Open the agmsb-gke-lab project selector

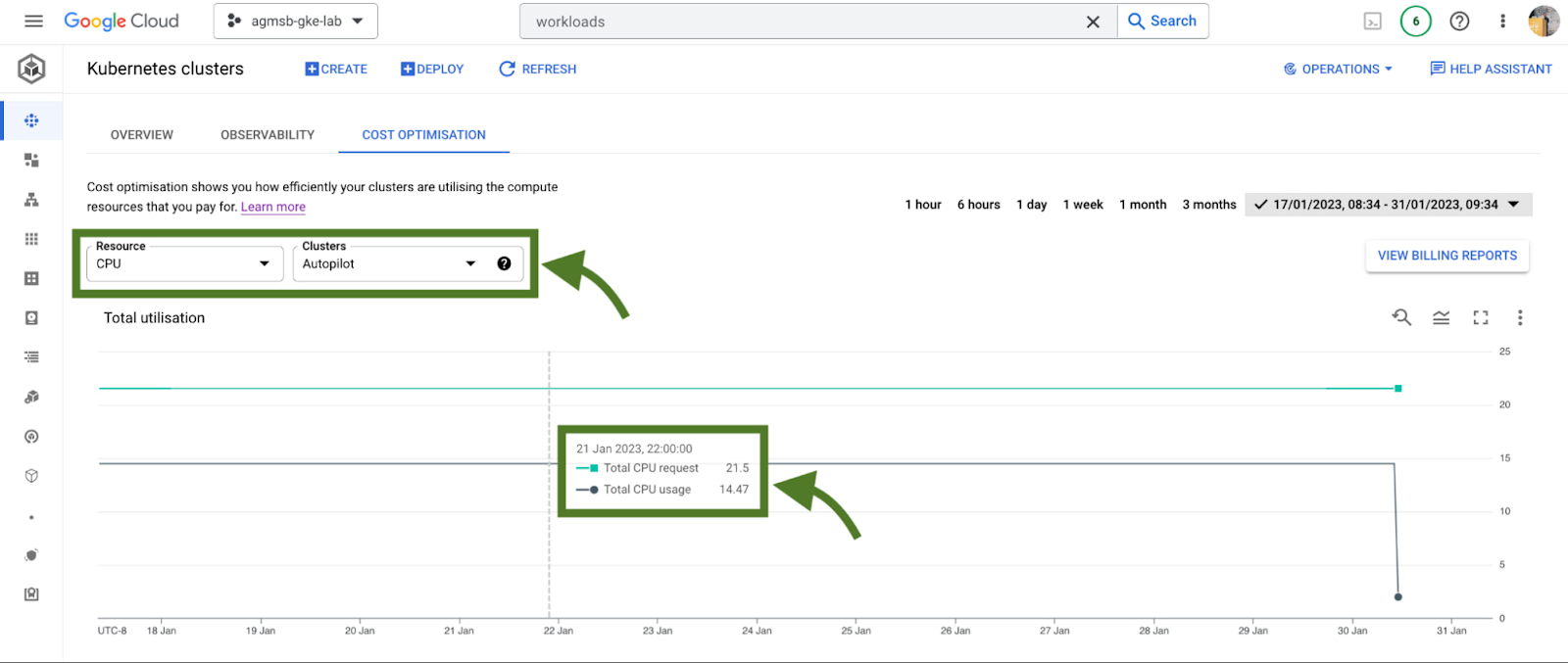pyautogui.click(x=295, y=22)
